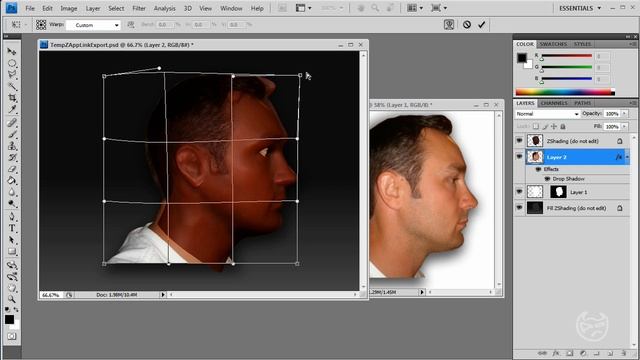Toggle lock all for layer
Image resolution: width=640 pixels, height=360 pixels.
pos(563,127)
